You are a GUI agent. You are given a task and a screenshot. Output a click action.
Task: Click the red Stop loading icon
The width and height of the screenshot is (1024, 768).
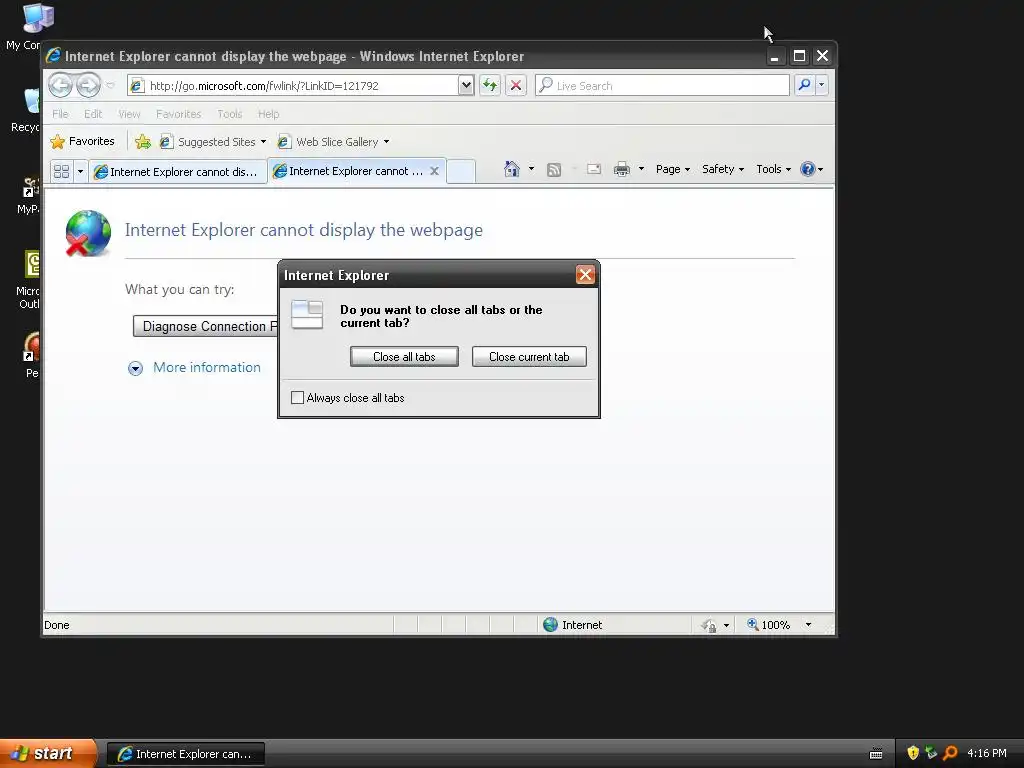515,85
